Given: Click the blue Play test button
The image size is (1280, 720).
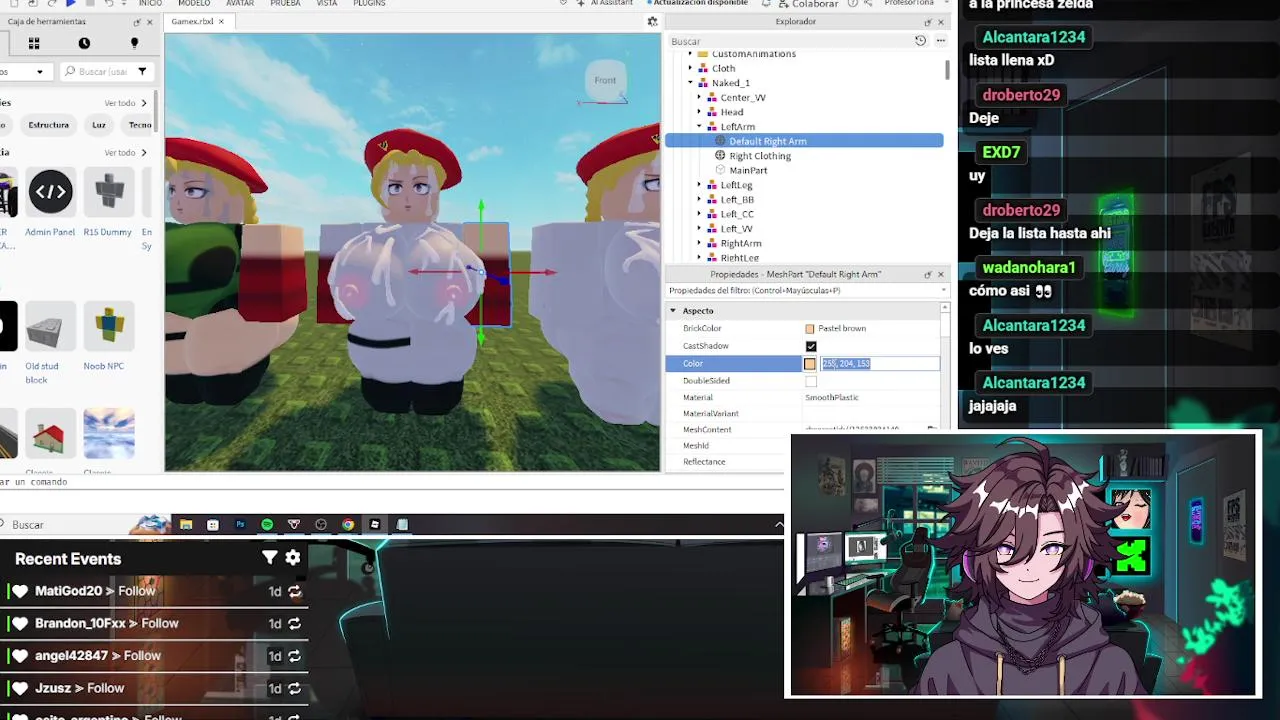Looking at the screenshot, I should point(70,3).
